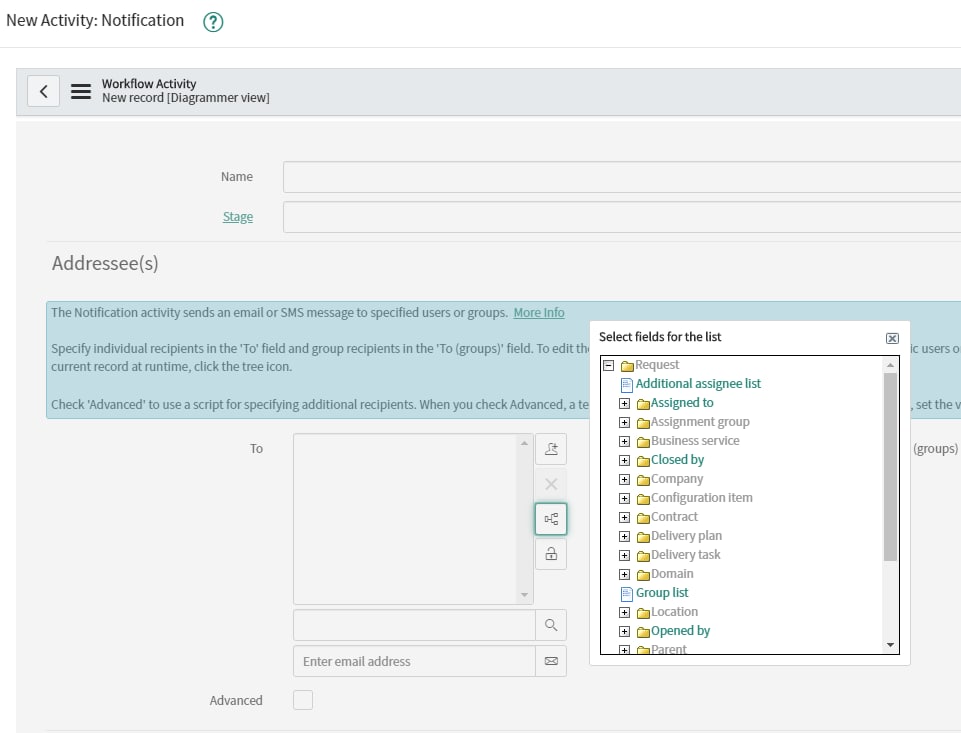Click the user lookup input field
This screenshot has height=733, width=961.
pyautogui.click(x=414, y=625)
